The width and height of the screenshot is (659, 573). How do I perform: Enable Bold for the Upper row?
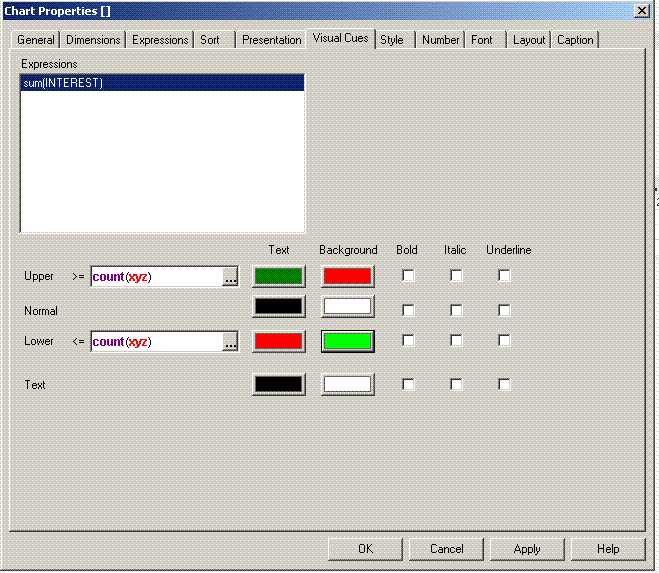tap(408, 276)
